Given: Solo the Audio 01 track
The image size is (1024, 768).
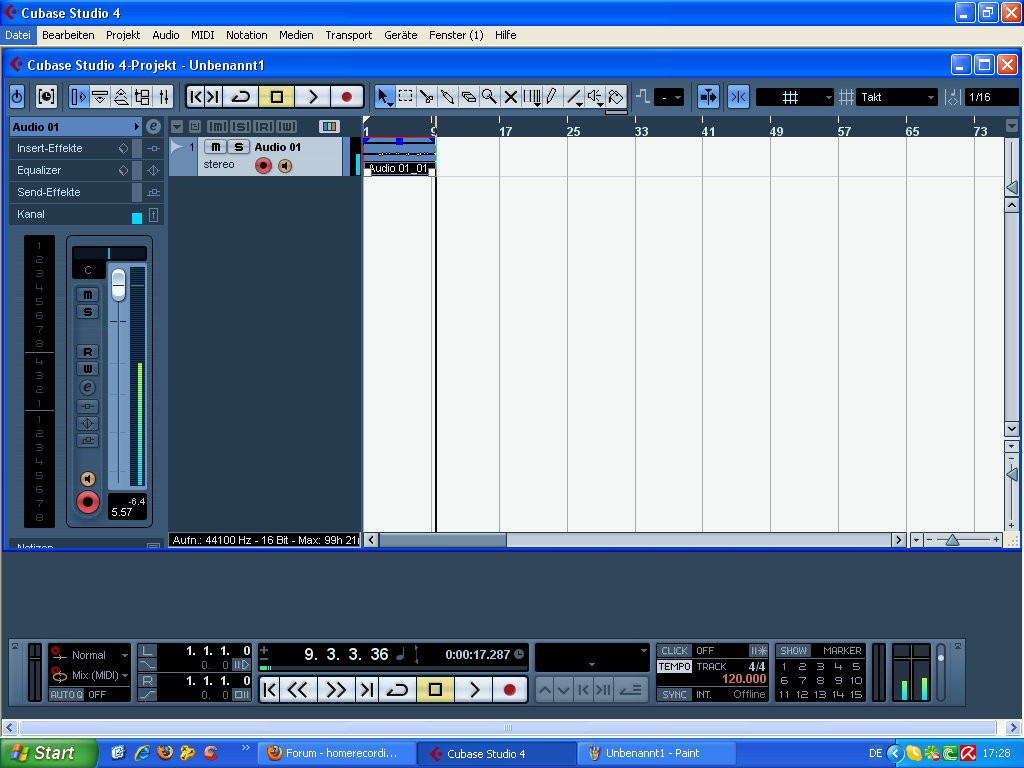Looking at the screenshot, I should (239, 147).
